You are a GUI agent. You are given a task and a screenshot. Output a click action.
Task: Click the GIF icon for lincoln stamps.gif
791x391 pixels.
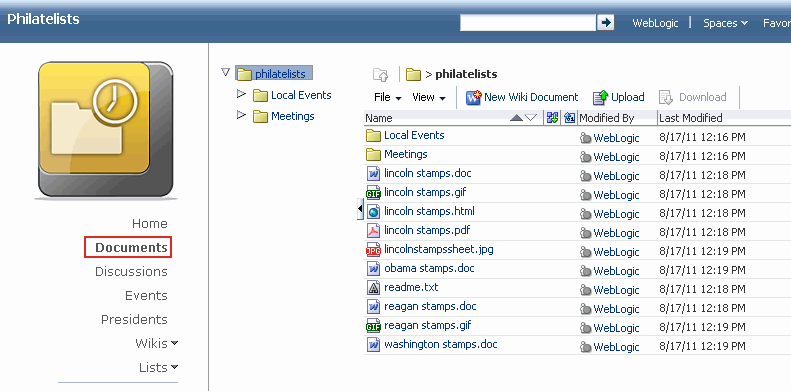[x=373, y=193]
